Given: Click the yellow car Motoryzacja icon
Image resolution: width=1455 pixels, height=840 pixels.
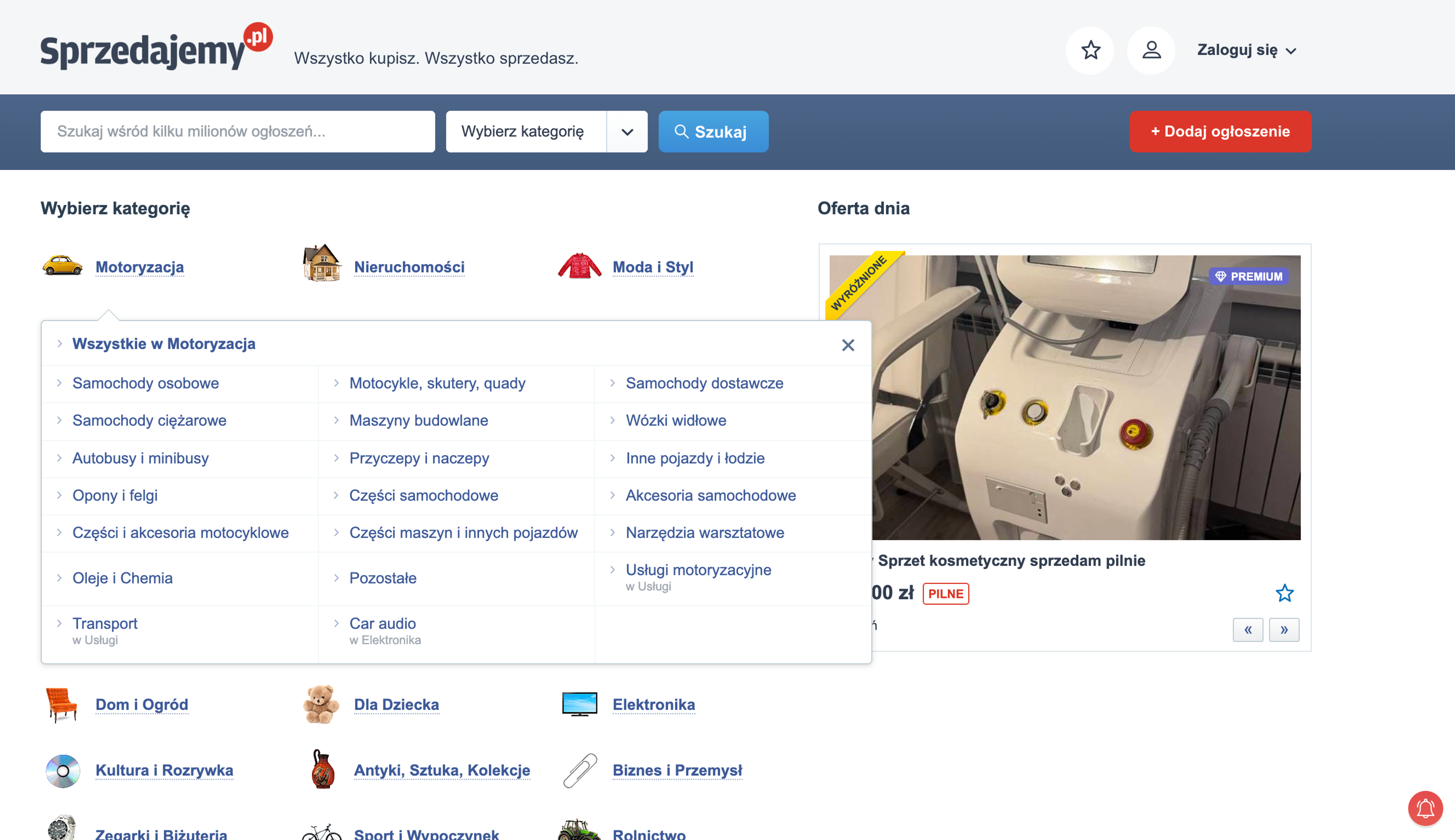Looking at the screenshot, I should 63,266.
